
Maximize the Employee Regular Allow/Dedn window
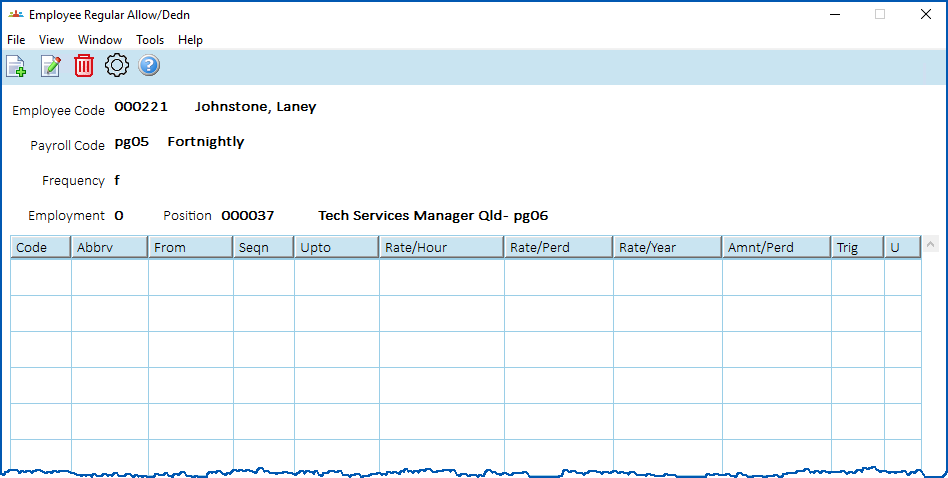point(880,15)
